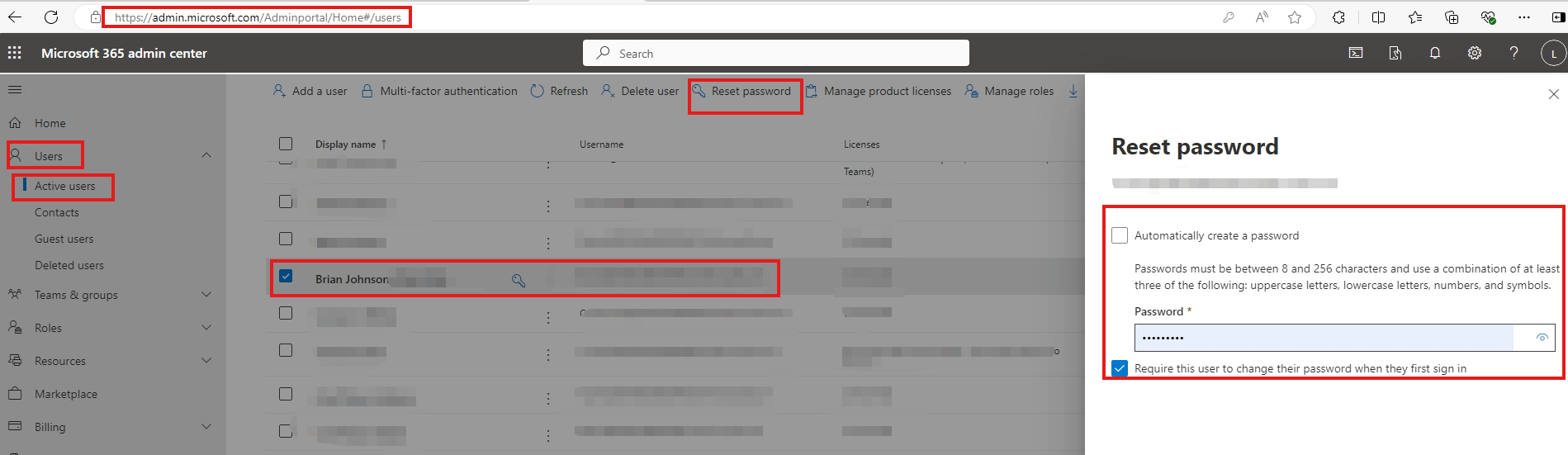Click the browser address bar URL
This screenshot has height=455, width=1568.
point(258,17)
